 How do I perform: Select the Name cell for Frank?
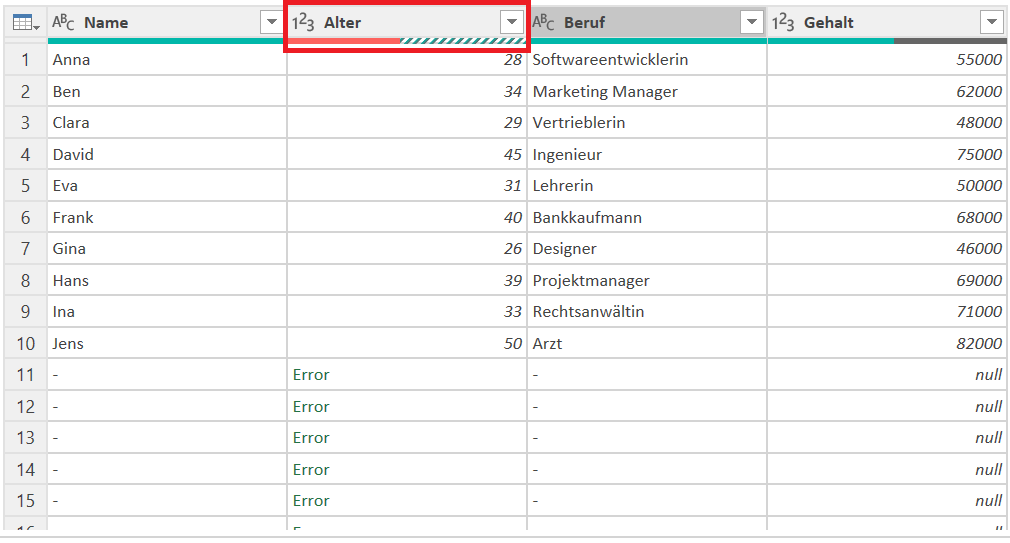(167, 218)
